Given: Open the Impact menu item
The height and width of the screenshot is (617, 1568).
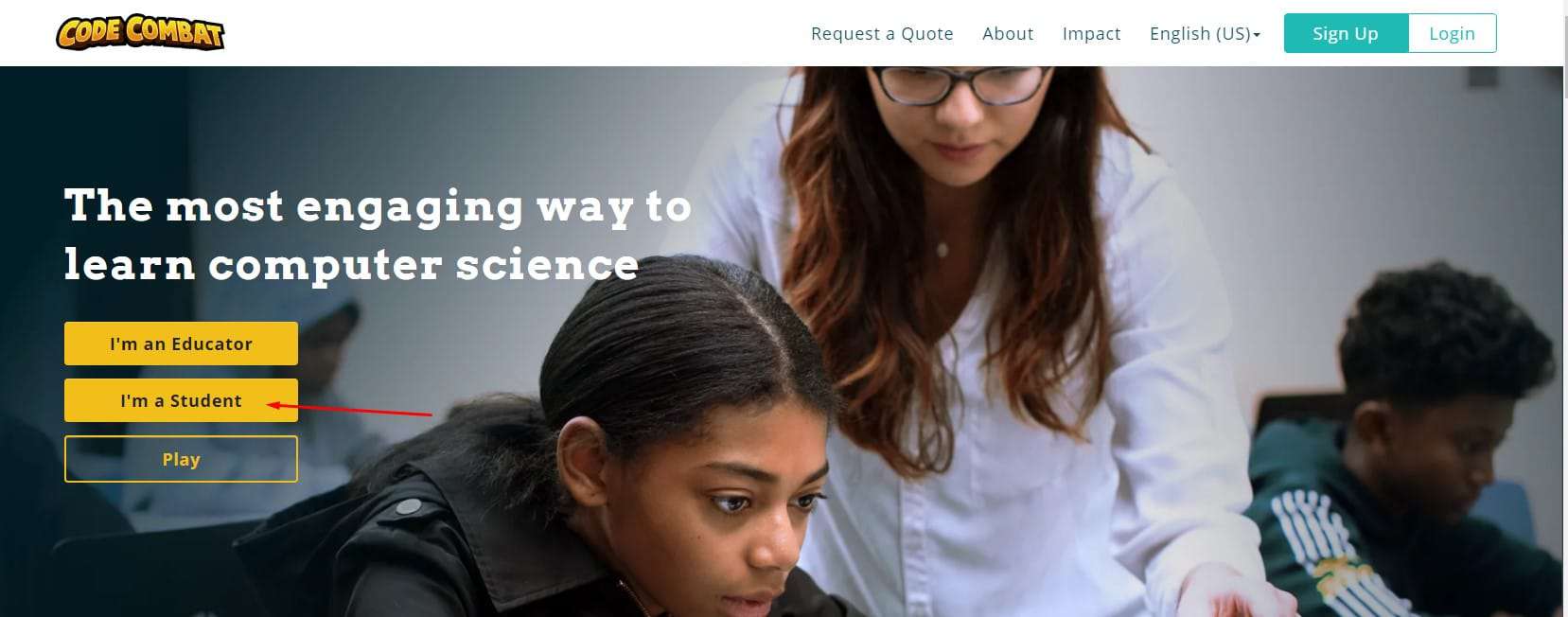Looking at the screenshot, I should [x=1091, y=33].
